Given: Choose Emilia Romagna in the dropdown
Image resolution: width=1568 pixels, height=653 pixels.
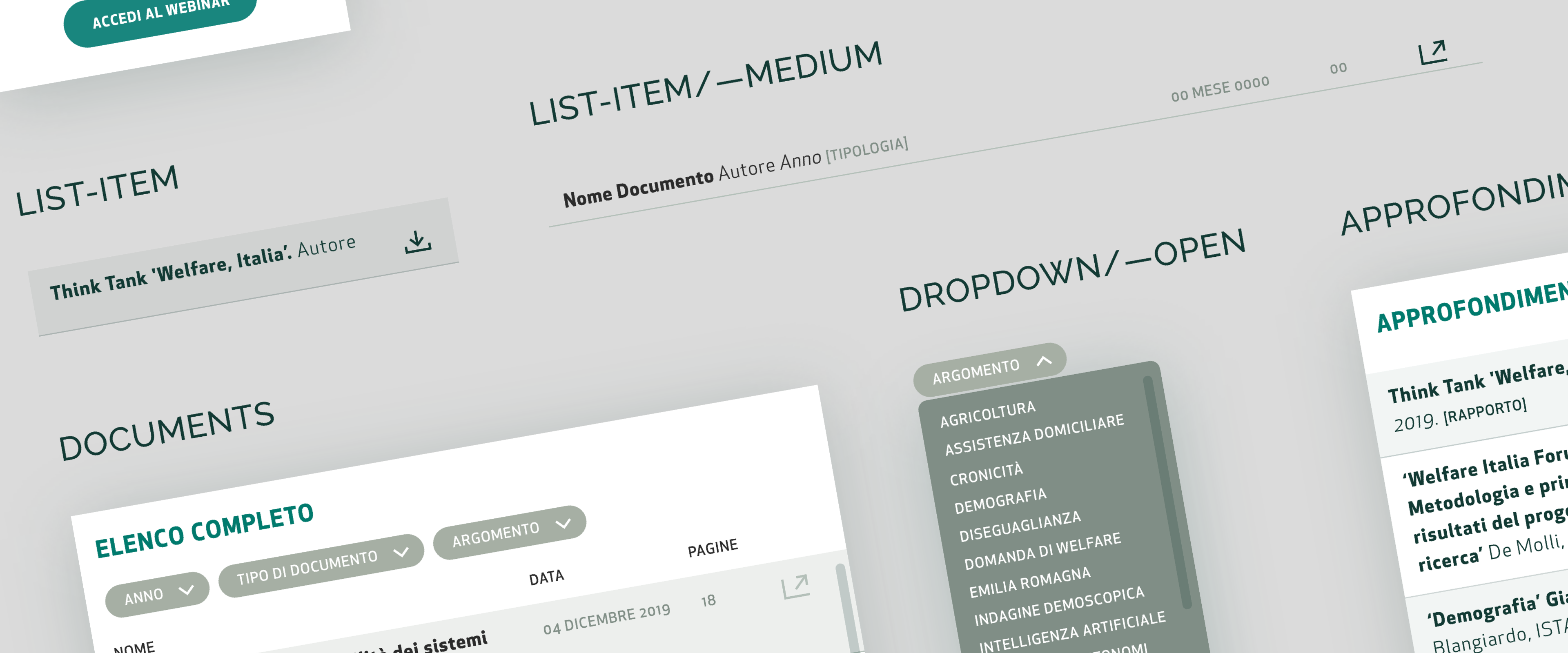Looking at the screenshot, I should point(1029,582).
